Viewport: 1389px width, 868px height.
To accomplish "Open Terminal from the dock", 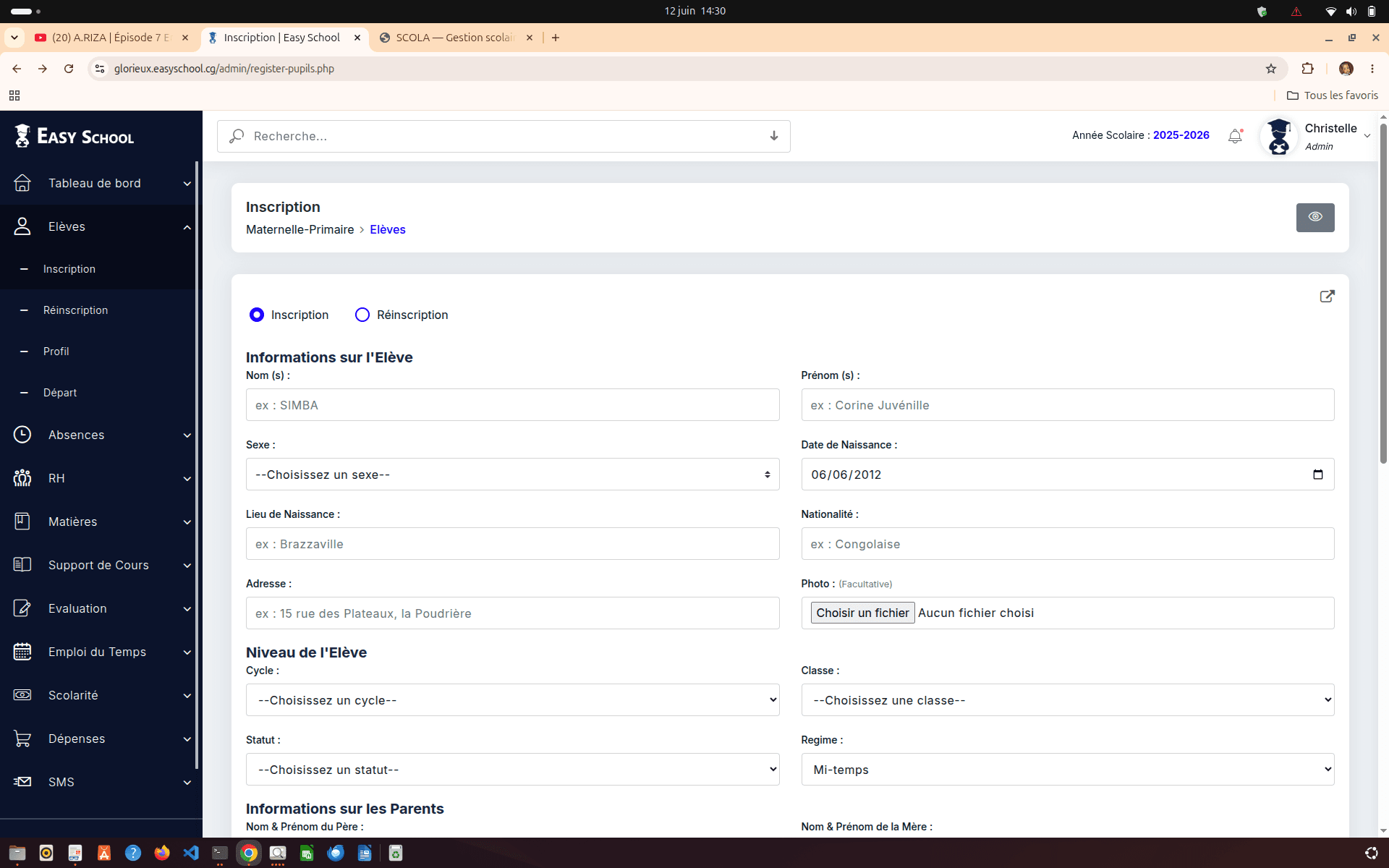I will click(x=220, y=853).
